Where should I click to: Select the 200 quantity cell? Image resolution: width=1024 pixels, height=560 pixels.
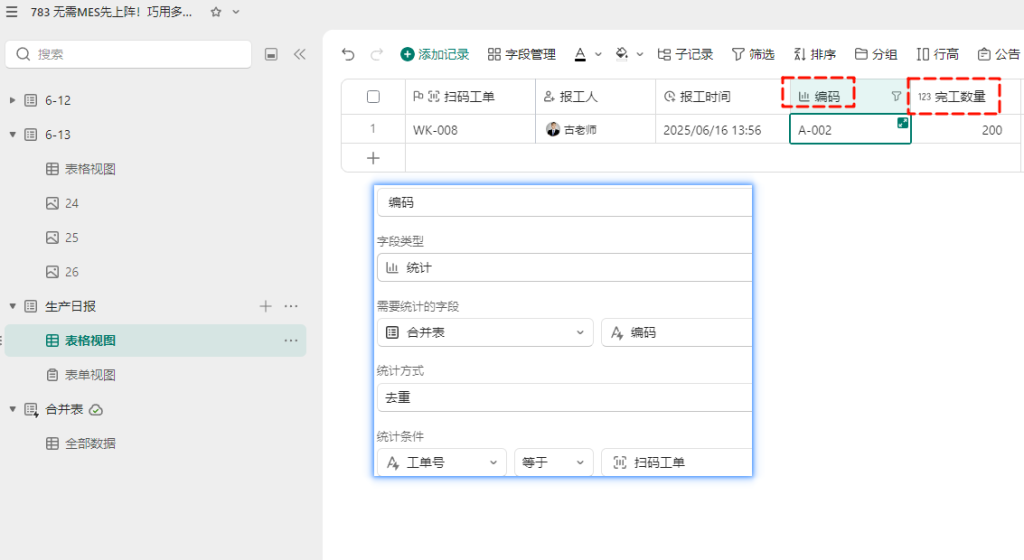pos(965,130)
